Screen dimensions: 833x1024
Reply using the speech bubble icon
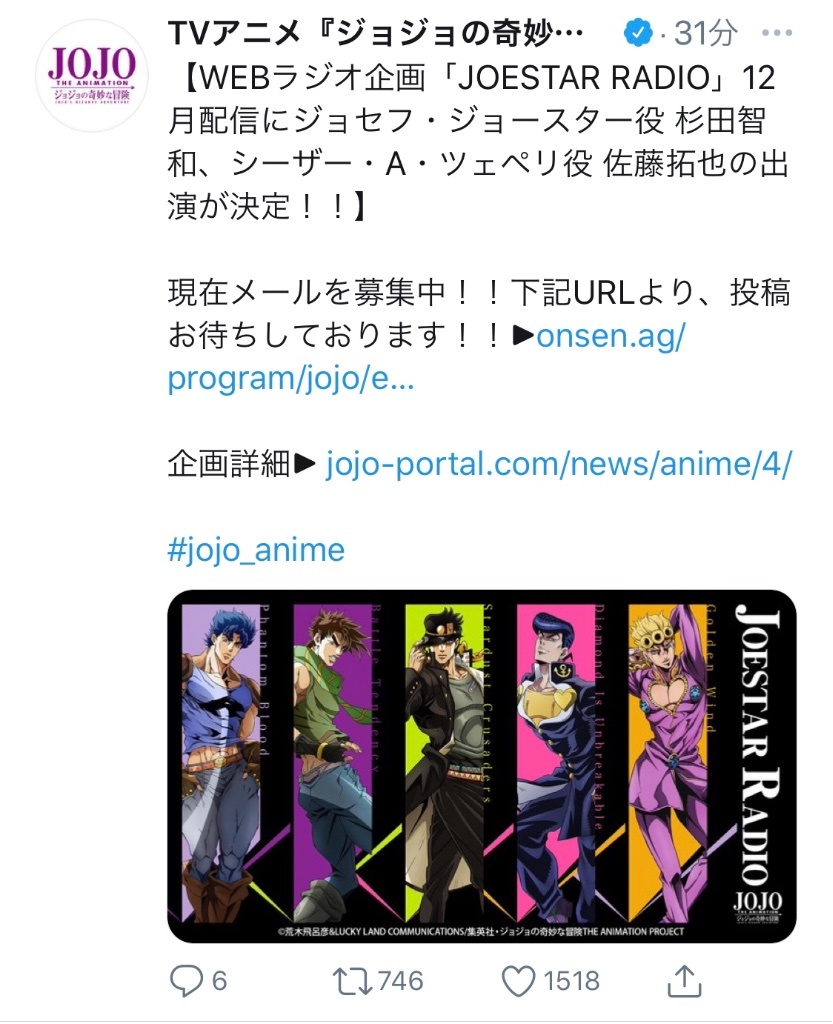186,981
